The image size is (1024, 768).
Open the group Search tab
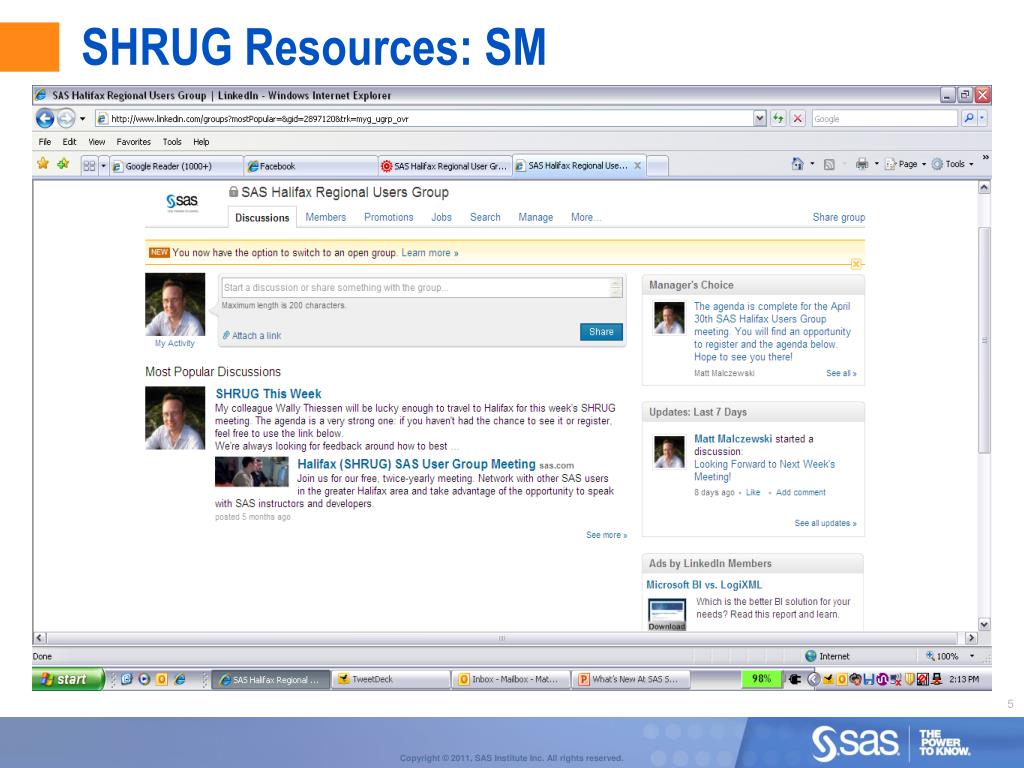point(485,217)
